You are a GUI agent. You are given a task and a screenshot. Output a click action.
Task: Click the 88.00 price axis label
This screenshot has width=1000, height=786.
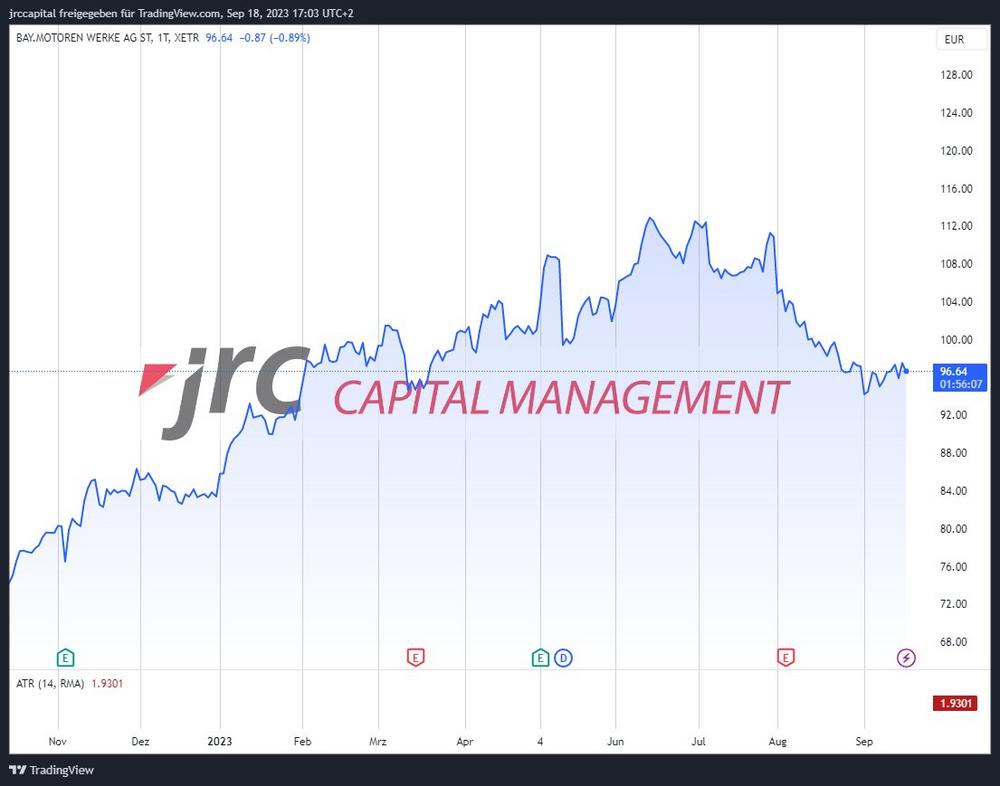pos(953,453)
